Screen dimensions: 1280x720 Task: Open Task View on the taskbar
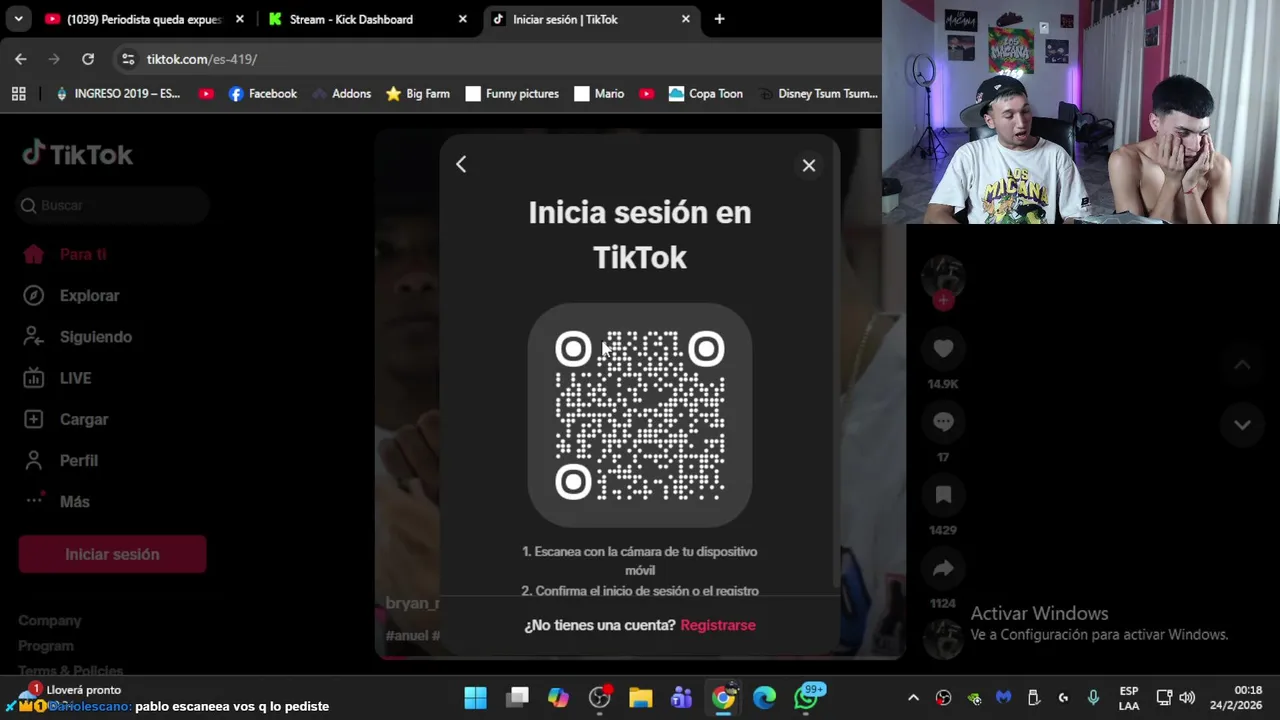coord(517,697)
